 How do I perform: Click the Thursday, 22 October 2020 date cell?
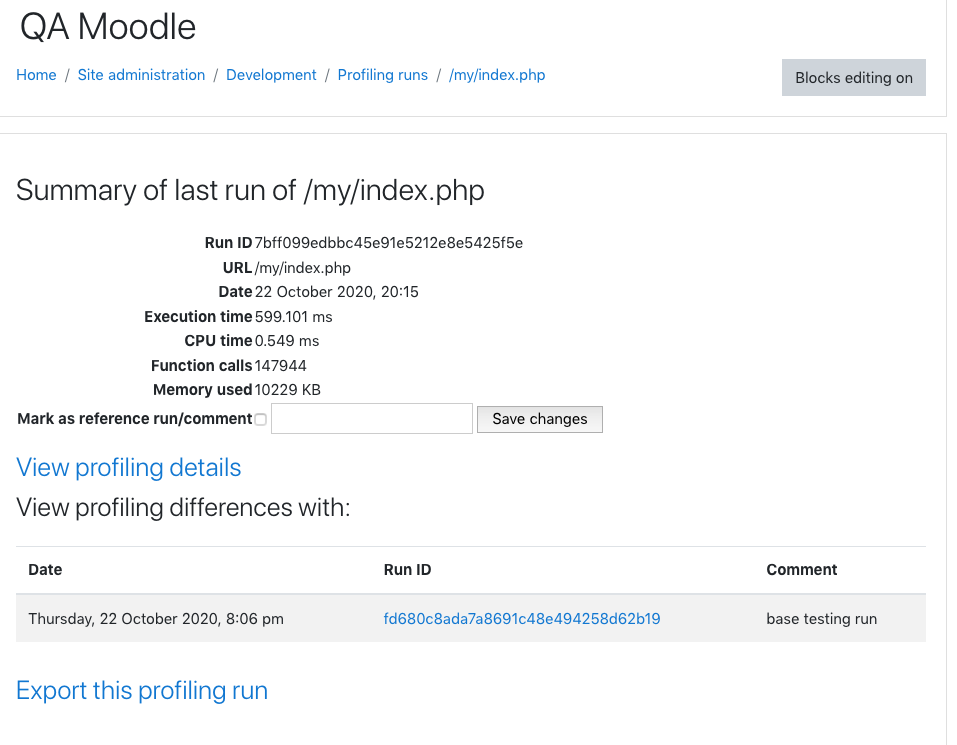coord(156,619)
